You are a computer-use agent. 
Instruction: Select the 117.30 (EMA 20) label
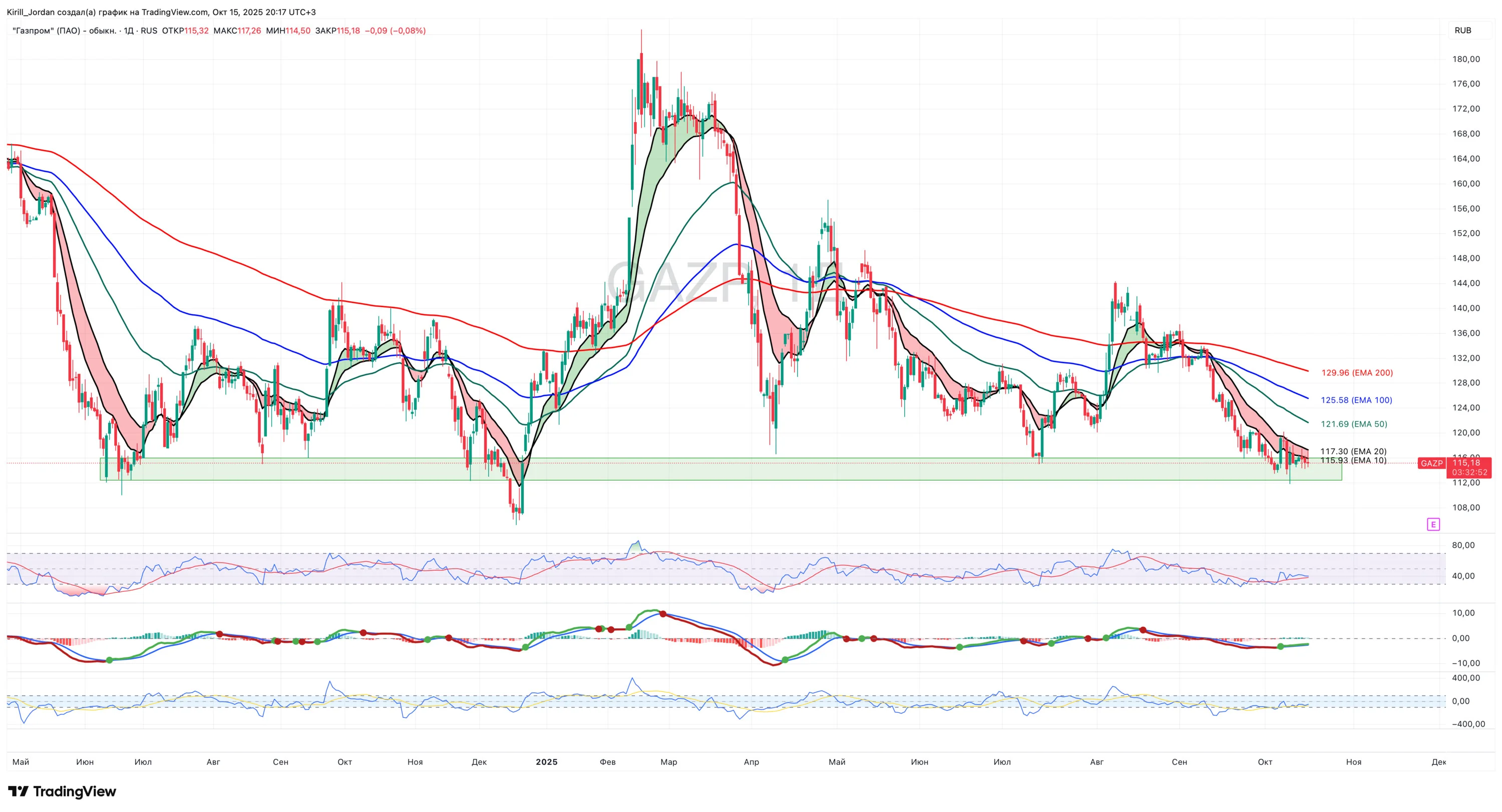pyautogui.click(x=1353, y=451)
